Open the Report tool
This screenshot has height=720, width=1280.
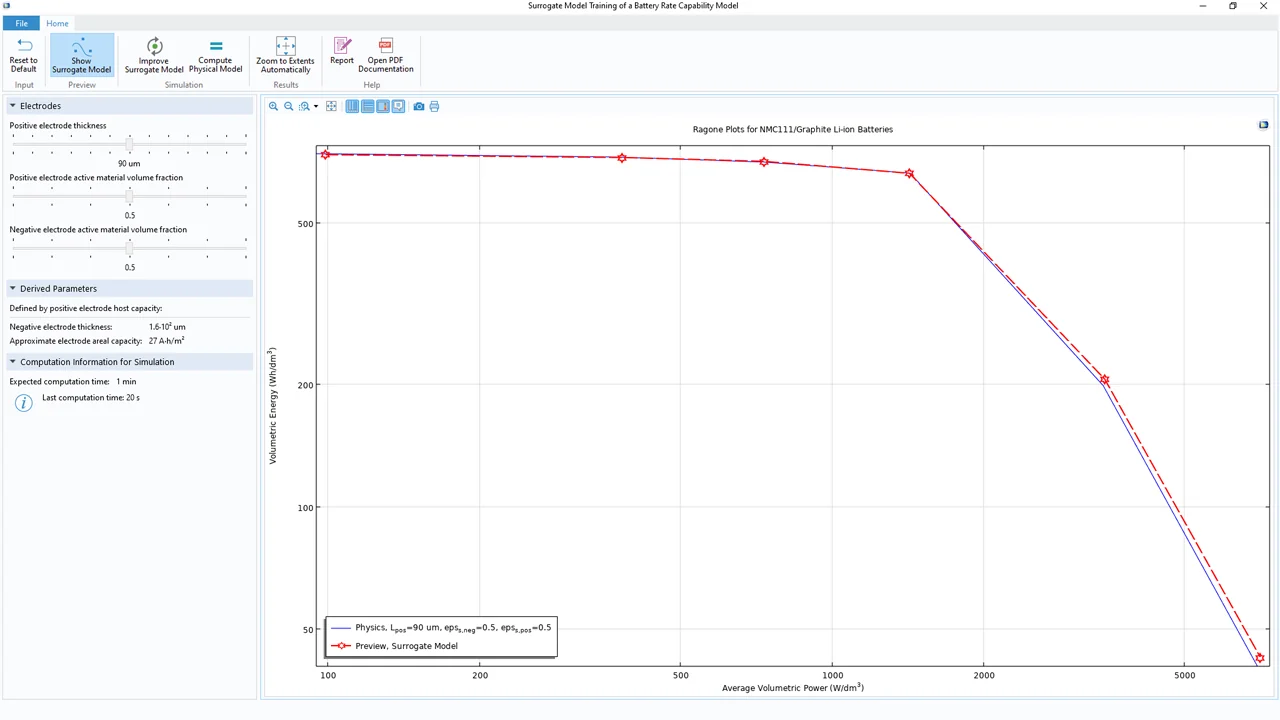click(342, 52)
